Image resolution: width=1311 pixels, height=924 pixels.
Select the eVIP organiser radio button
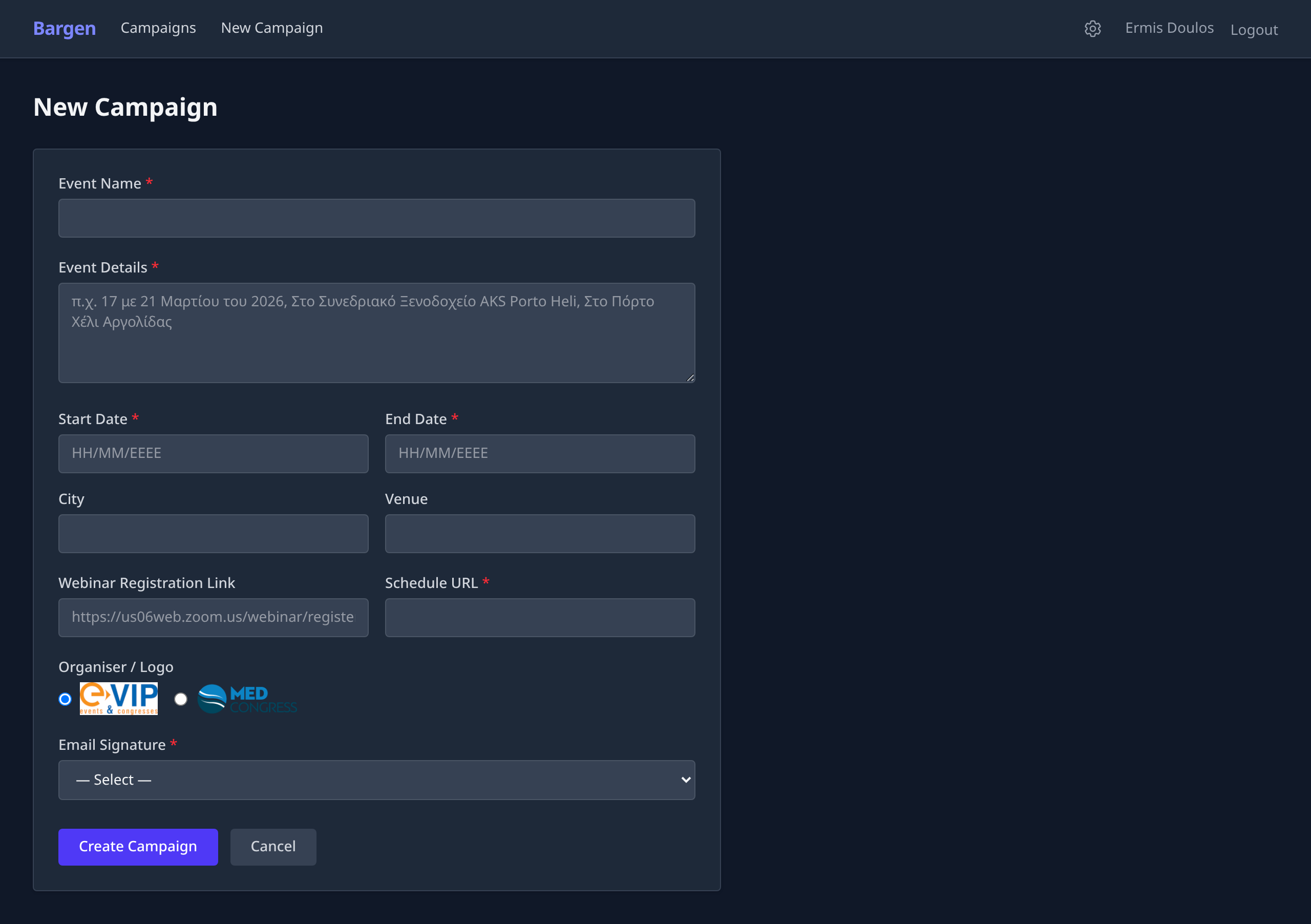point(65,699)
